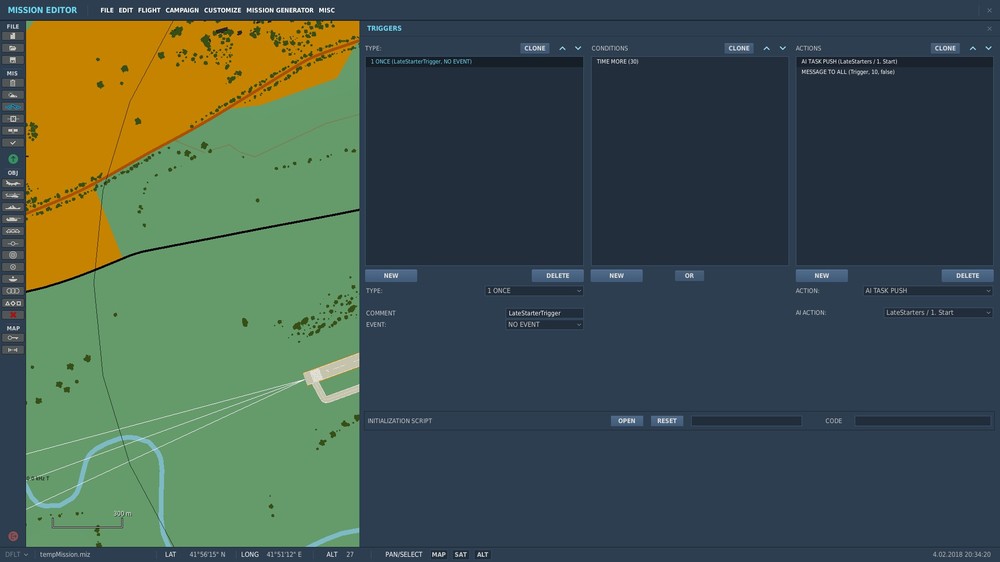This screenshot has width=1000, height=562.
Task: Create NEW trigger under the trigger list
Action: click(391, 276)
